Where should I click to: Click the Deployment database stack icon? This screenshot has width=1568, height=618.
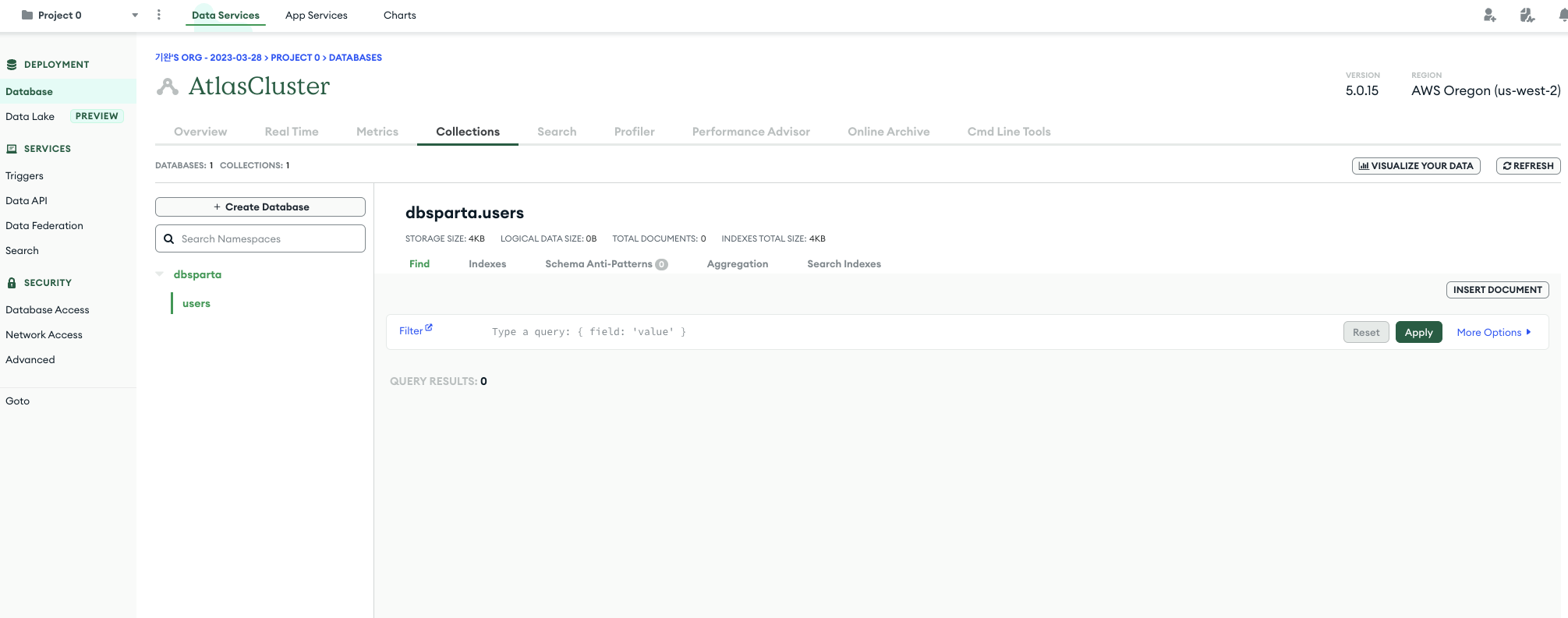(x=12, y=65)
